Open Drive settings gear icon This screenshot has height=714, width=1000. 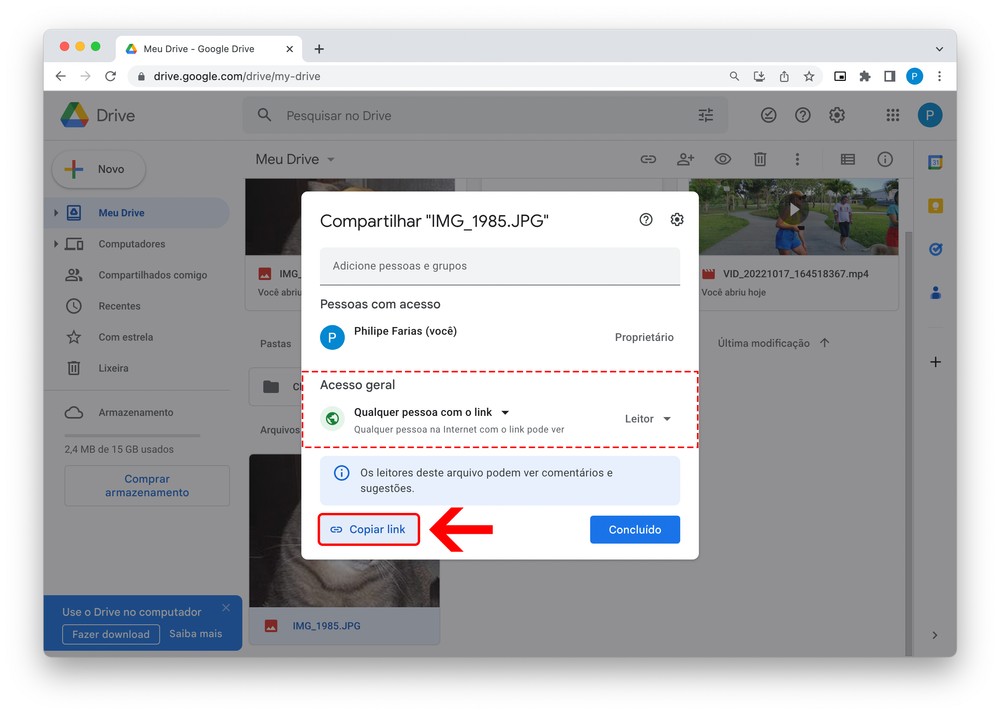(x=837, y=115)
